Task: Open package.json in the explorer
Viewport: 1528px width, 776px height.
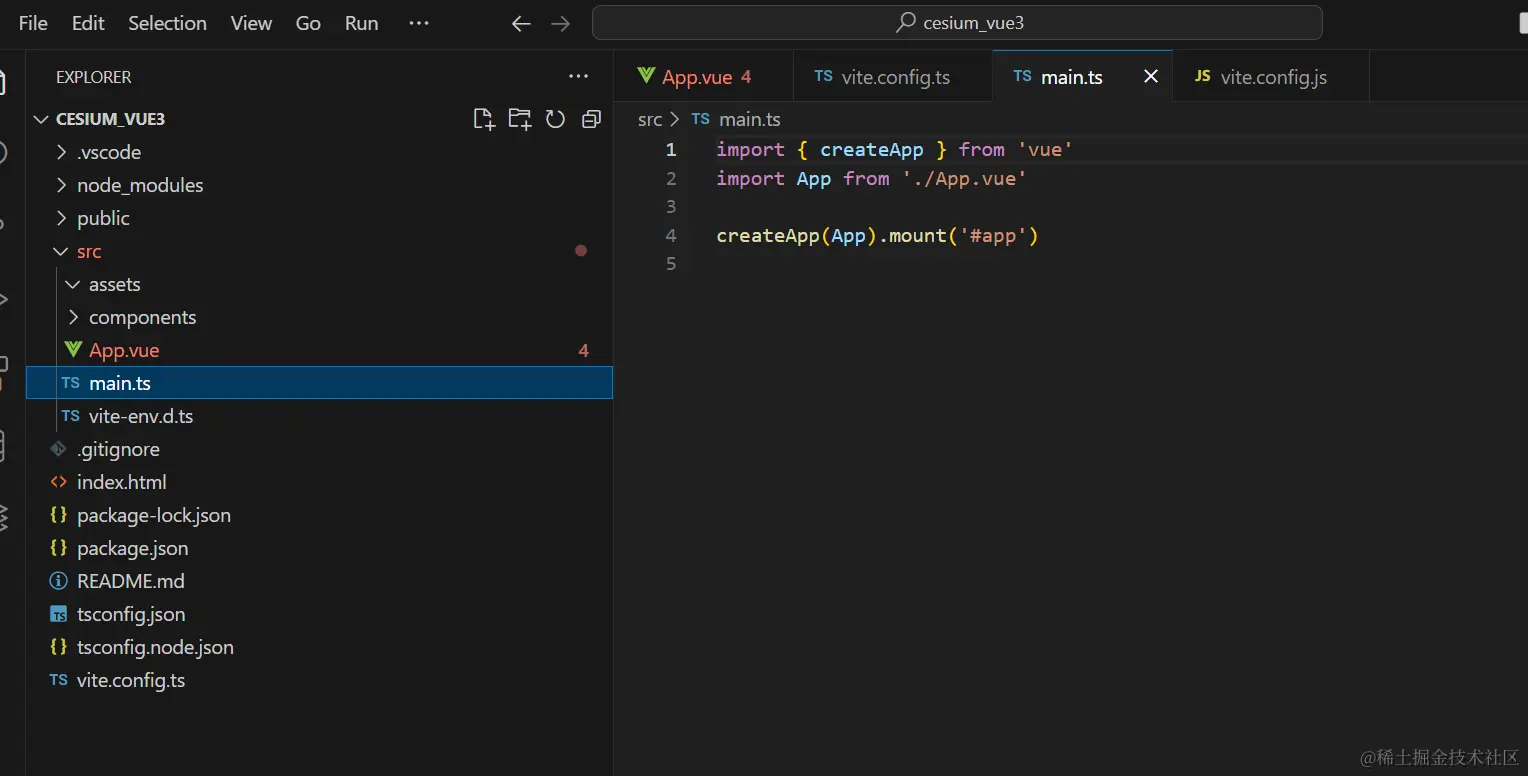Action: [x=319, y=548]
